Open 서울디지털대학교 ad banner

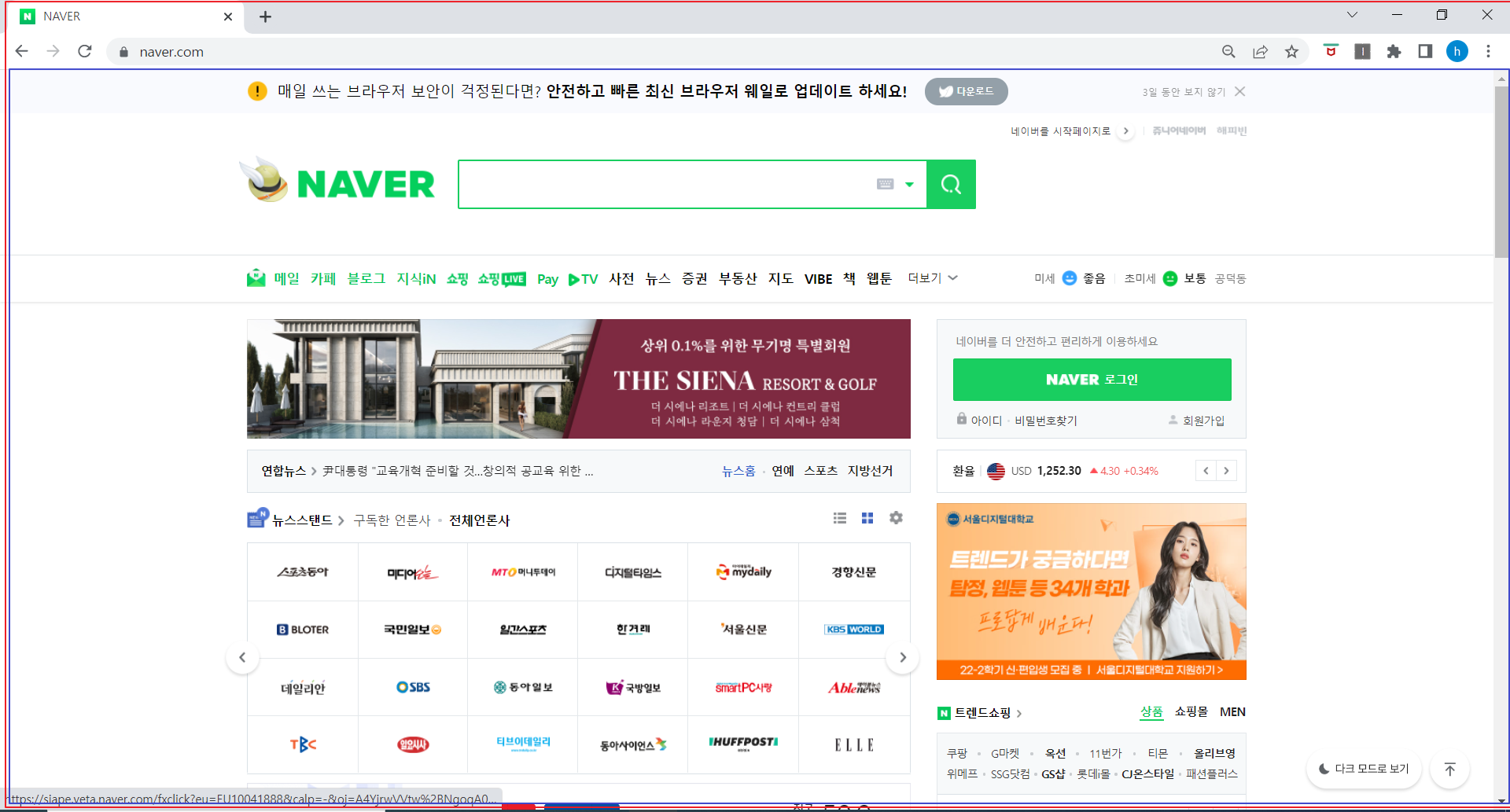(1092, 591)
